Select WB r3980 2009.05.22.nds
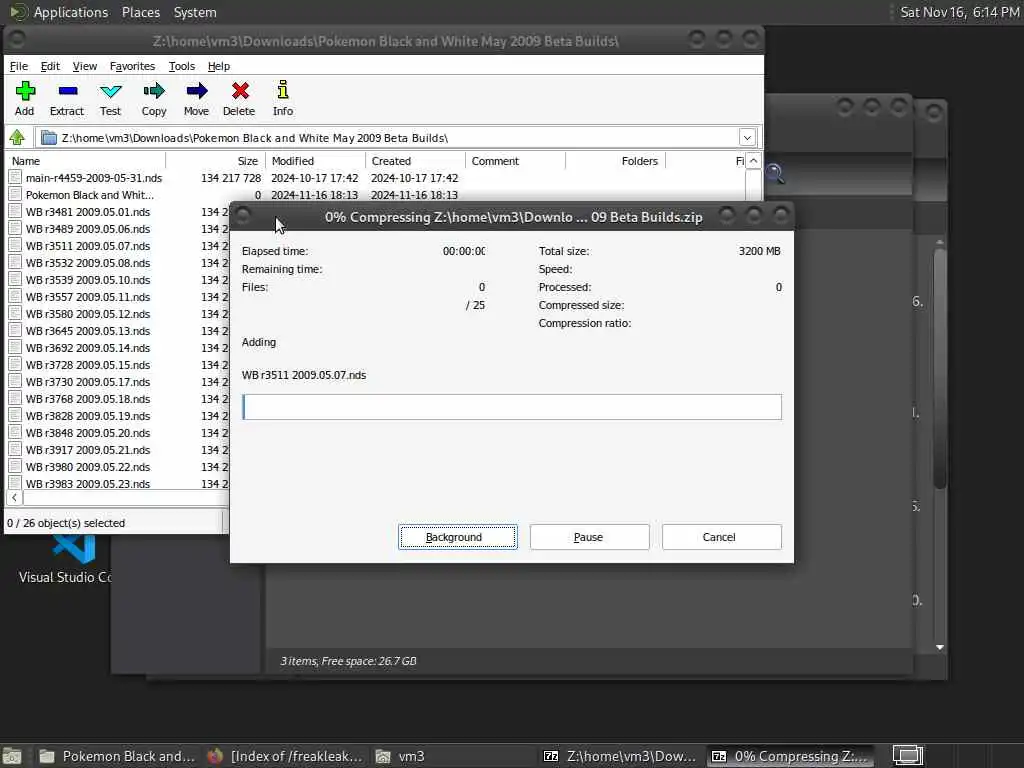 tap(88, 466)
